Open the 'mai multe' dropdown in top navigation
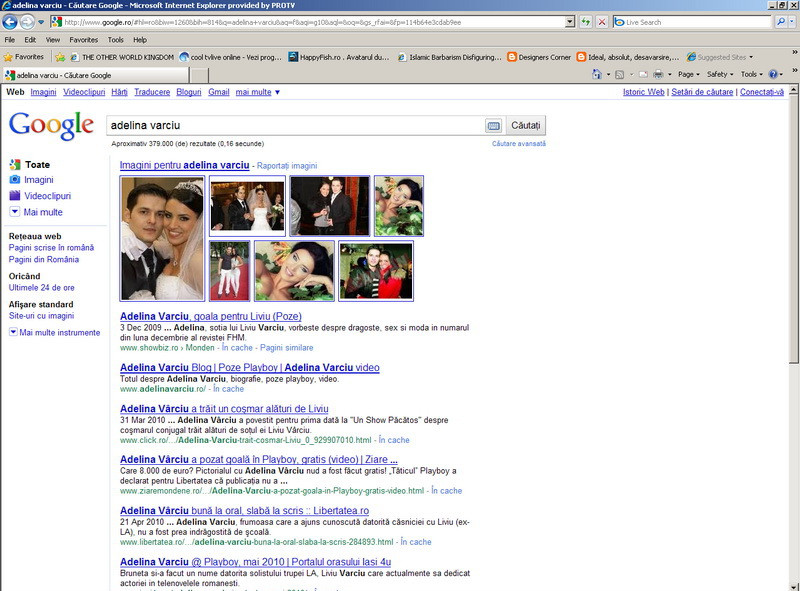 point(258,92)
